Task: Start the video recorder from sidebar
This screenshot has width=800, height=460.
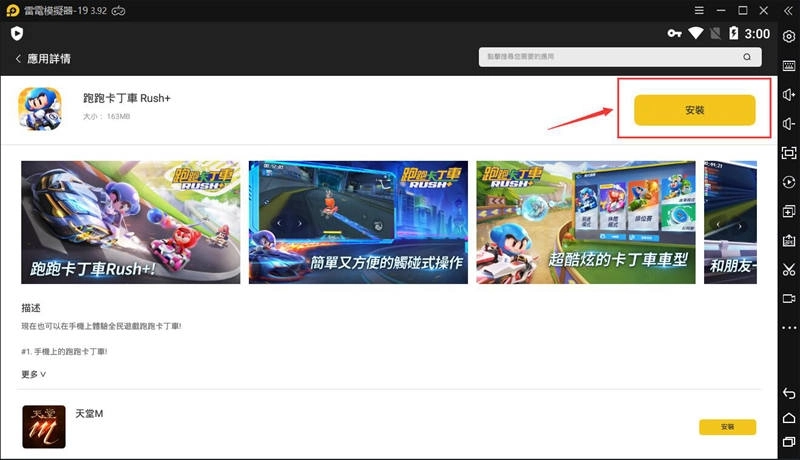Action: 789,298
